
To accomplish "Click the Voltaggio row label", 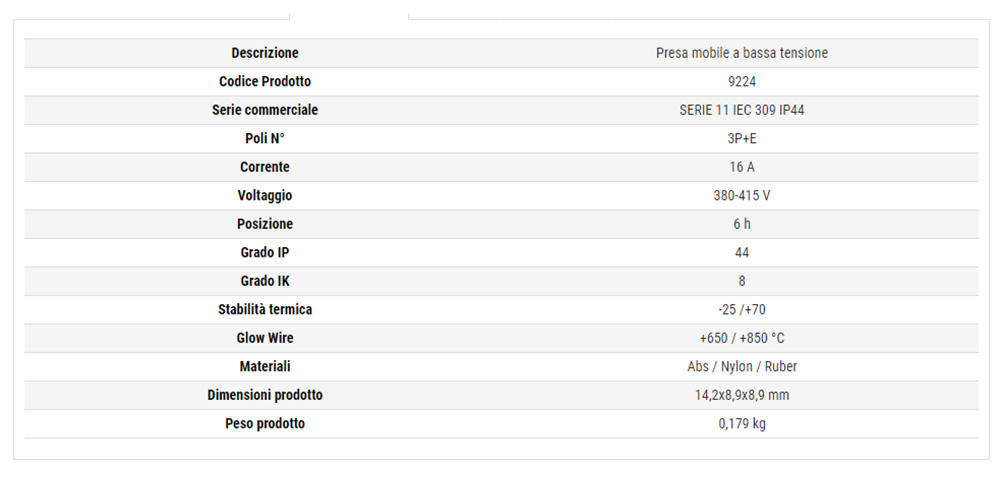I will pos(265,196).
